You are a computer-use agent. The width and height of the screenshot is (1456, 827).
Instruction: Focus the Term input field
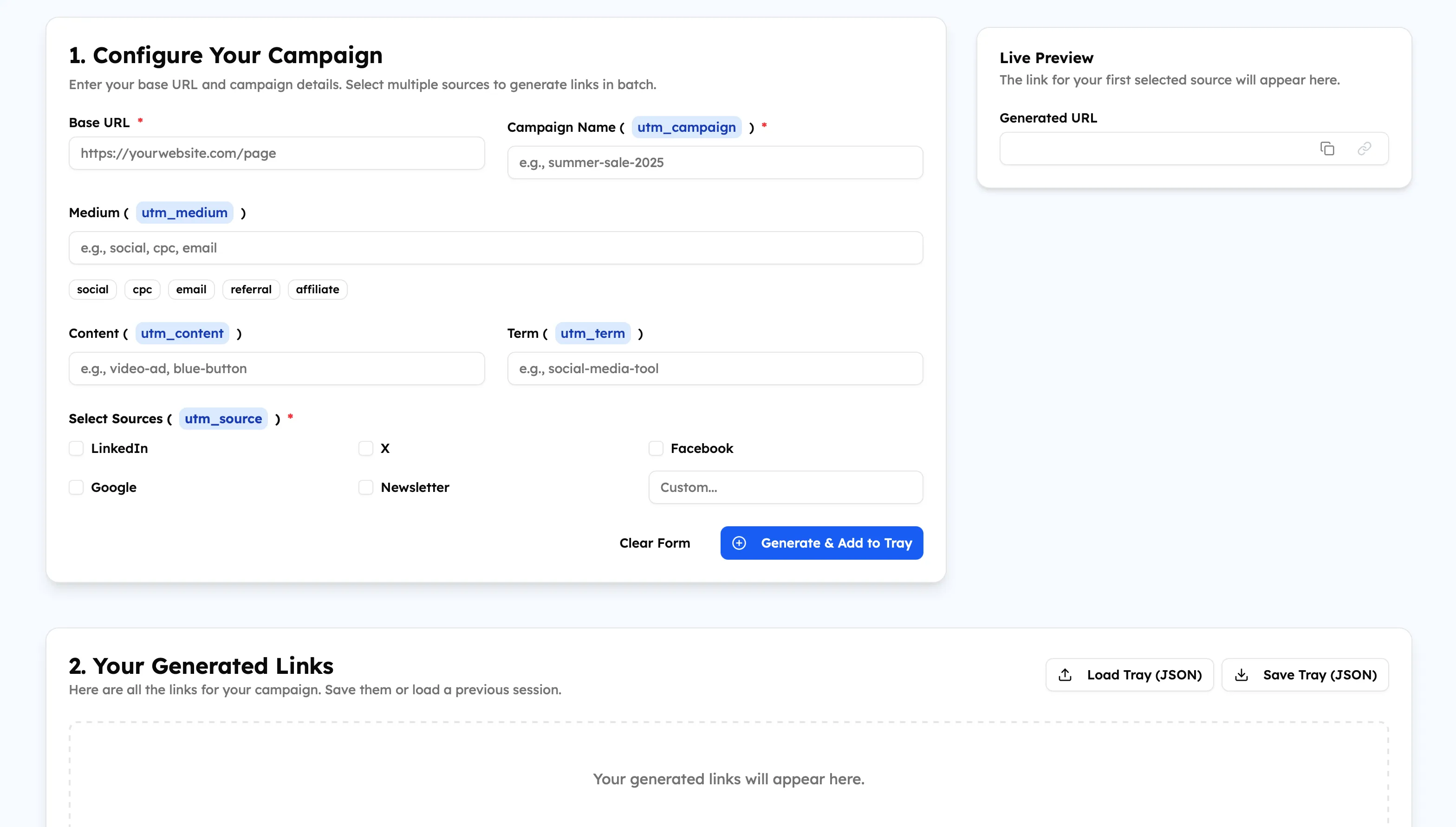pyautogui.click(x=715, y=368)
